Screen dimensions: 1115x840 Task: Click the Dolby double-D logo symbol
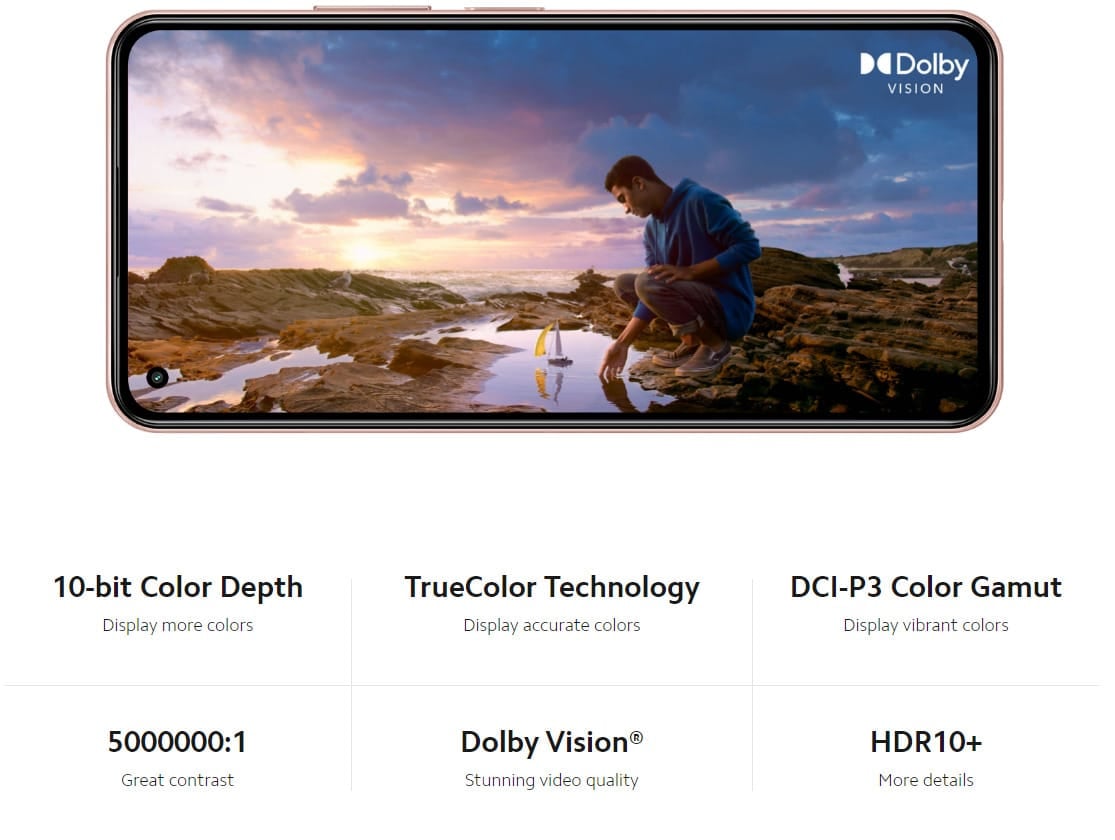pyautogui.click(x=875, y=64)
